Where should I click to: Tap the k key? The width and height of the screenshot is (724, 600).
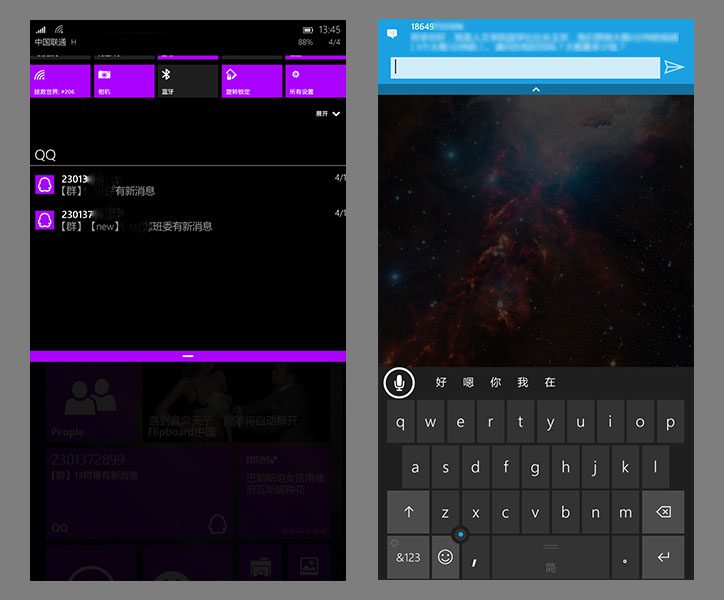(x=626, y=467)
